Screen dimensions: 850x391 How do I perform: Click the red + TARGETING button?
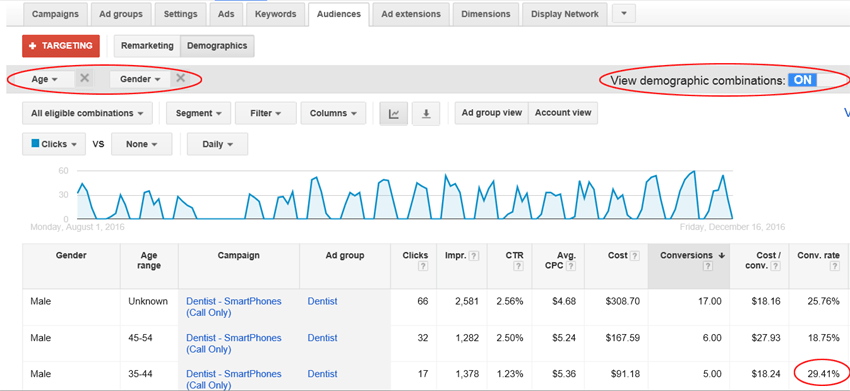point(61,46)
